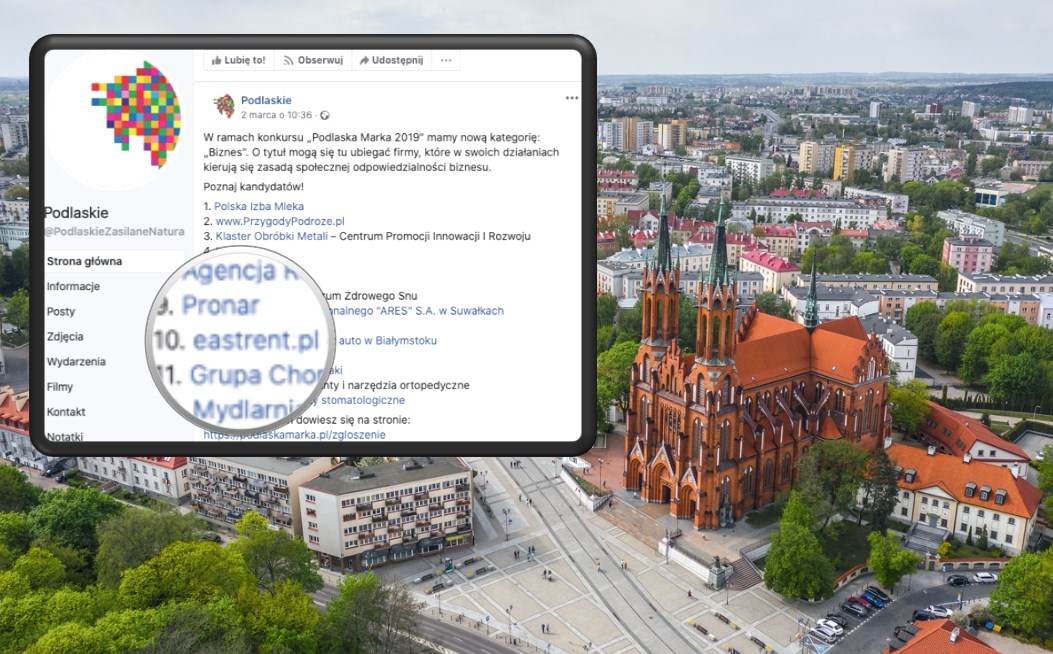Select Filmy in page sidebar

(x=59, y=387)
